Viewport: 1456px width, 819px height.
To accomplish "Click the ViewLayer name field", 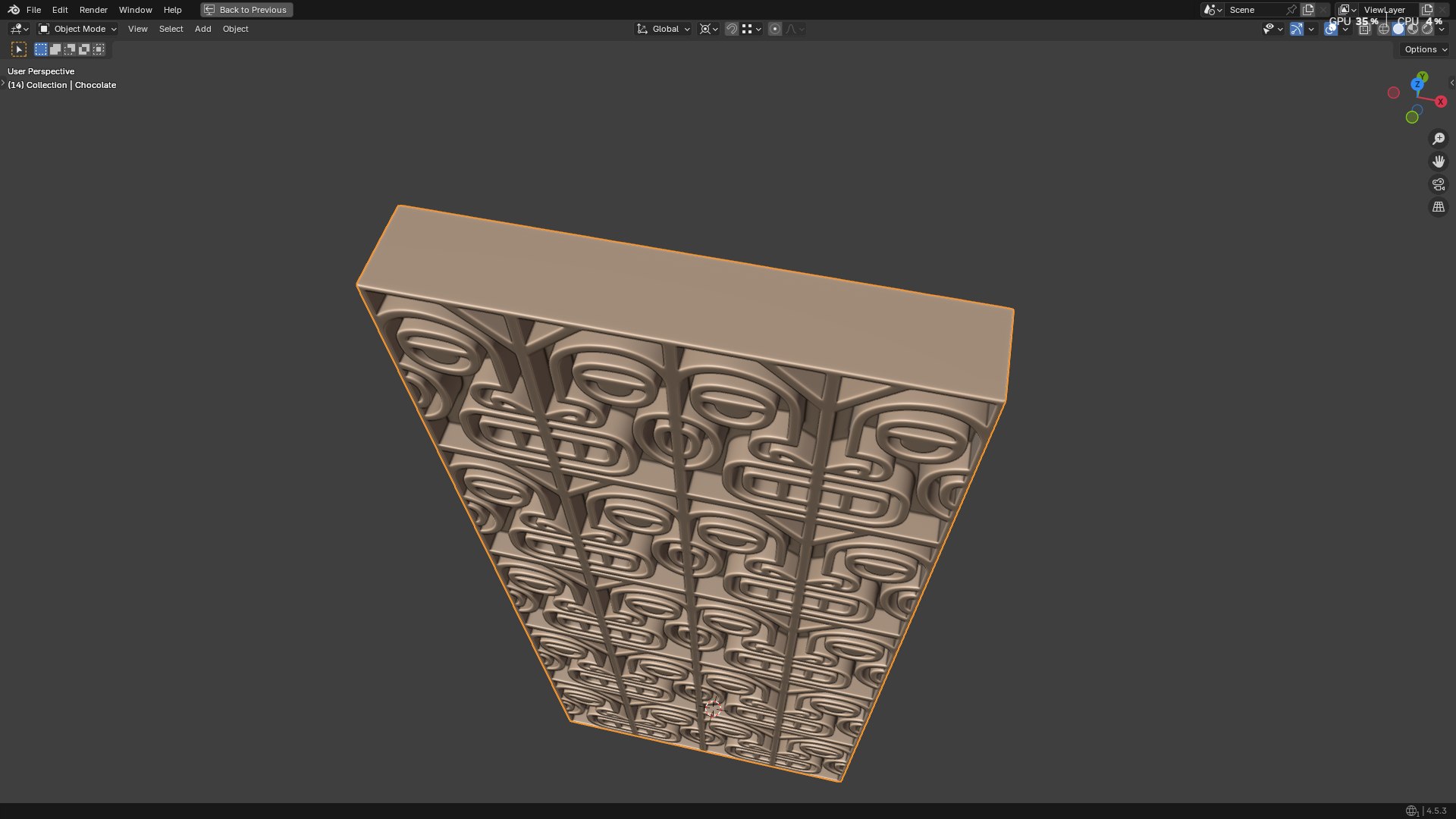I will (1388, 10).
